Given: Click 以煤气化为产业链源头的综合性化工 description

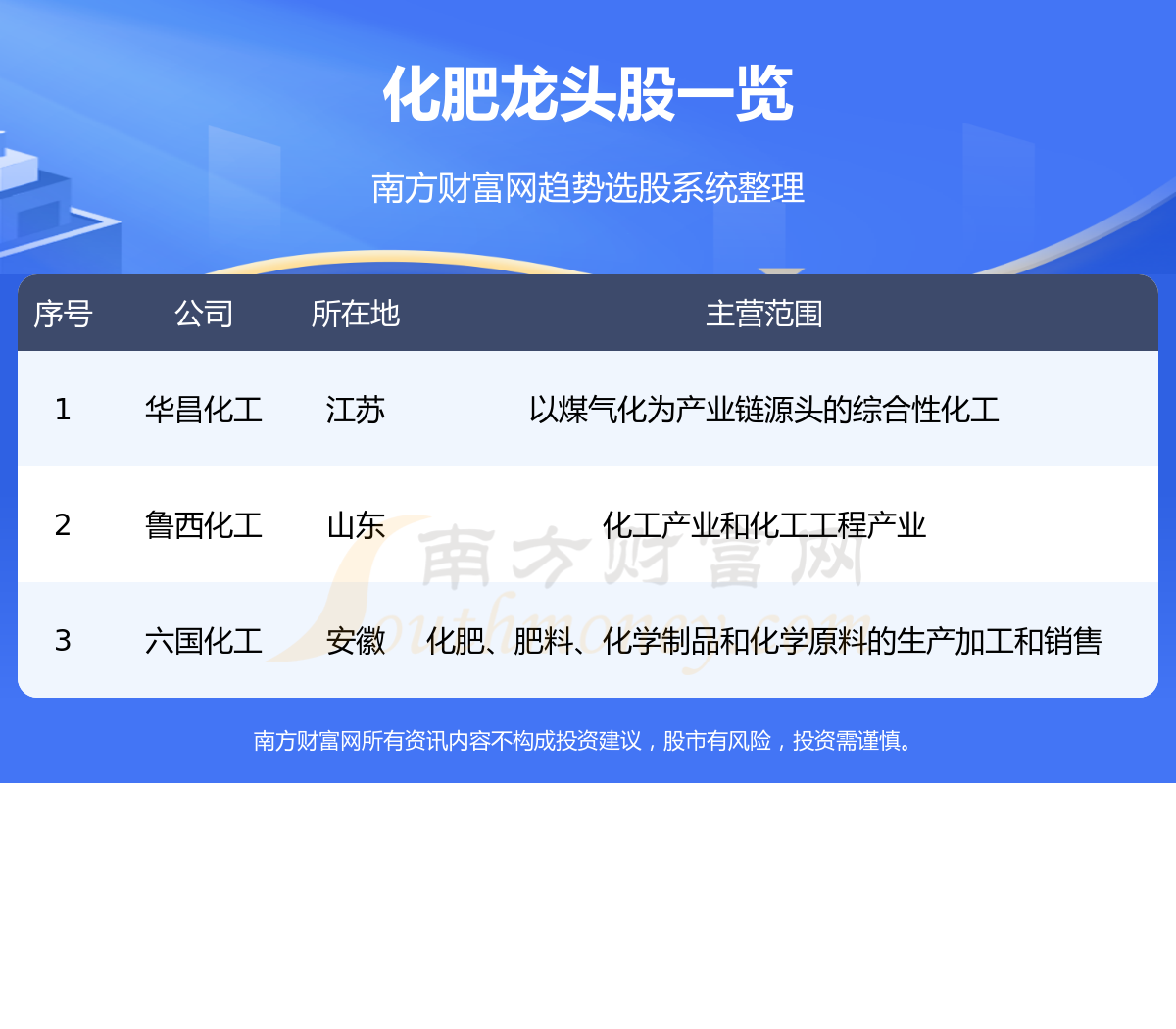Looking at the screenshot, I should (764, 409).
